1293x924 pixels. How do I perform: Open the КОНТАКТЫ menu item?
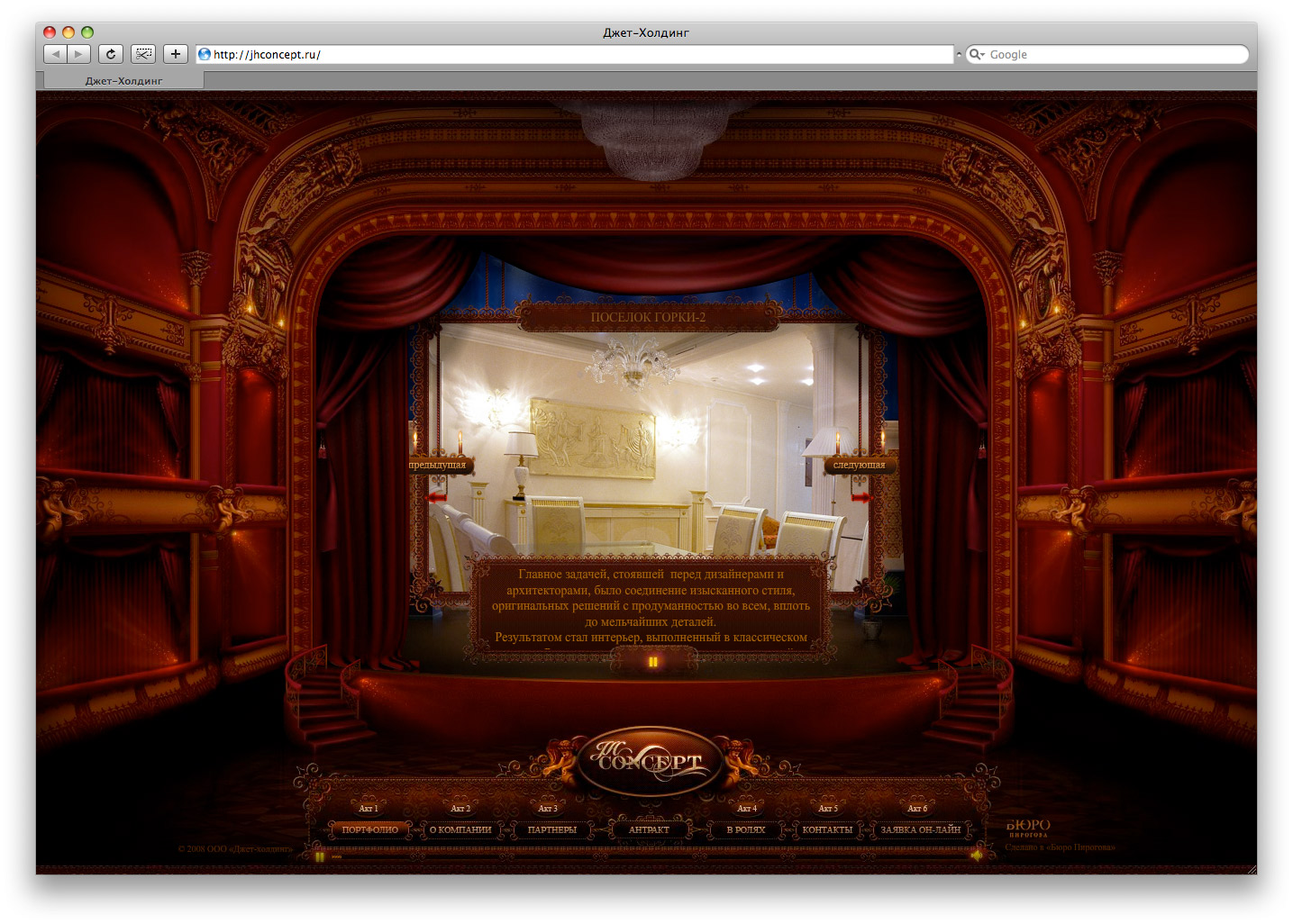pos(827,829)
